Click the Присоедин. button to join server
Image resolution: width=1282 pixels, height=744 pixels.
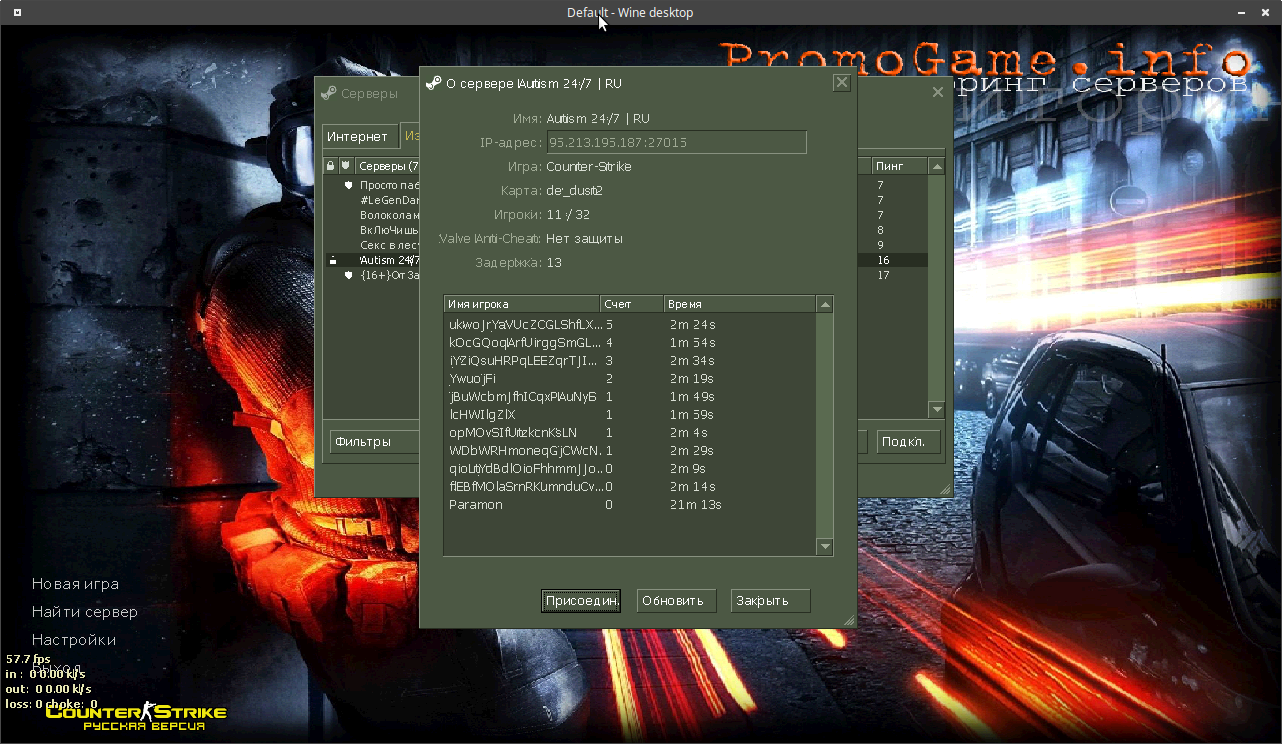[581, 601]
